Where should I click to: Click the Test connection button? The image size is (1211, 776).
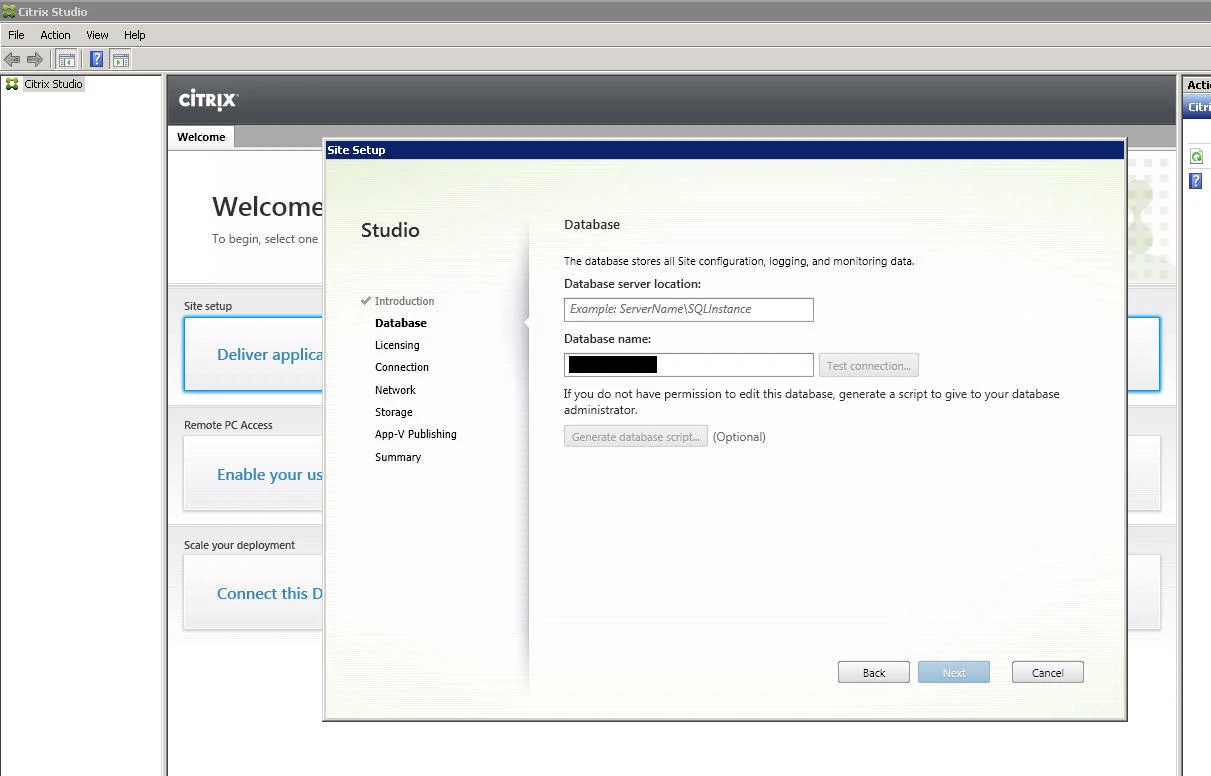(868, 365)
